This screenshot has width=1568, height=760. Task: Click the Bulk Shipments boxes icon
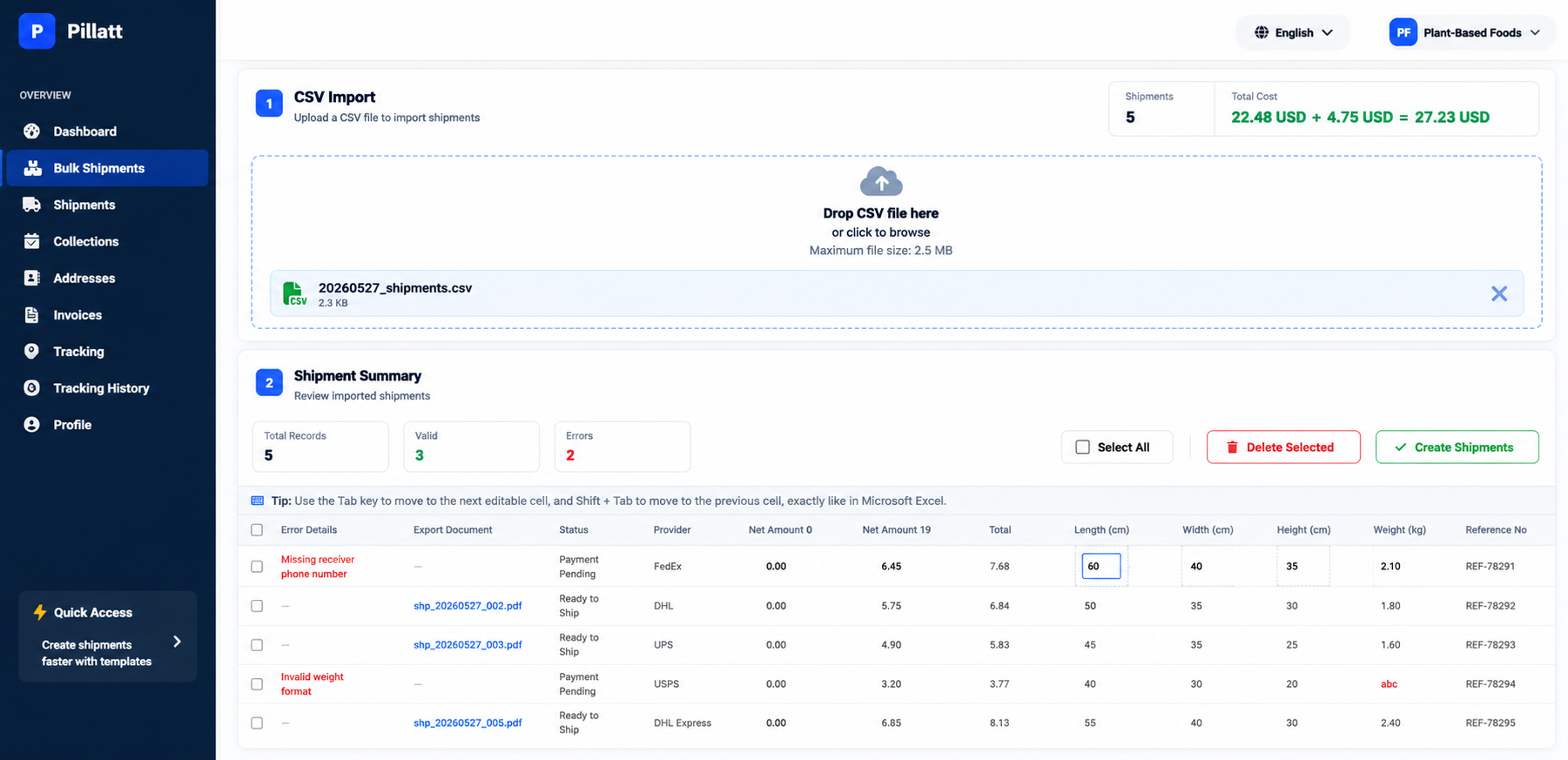pyautogui.click(x=32, y=168)
